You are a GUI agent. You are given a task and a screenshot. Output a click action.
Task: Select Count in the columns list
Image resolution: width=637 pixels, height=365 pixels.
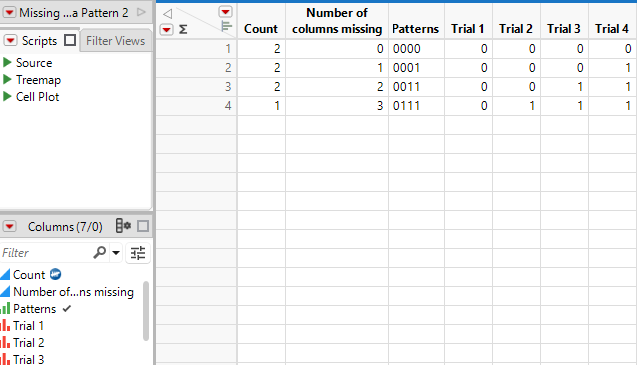(29, 275)
